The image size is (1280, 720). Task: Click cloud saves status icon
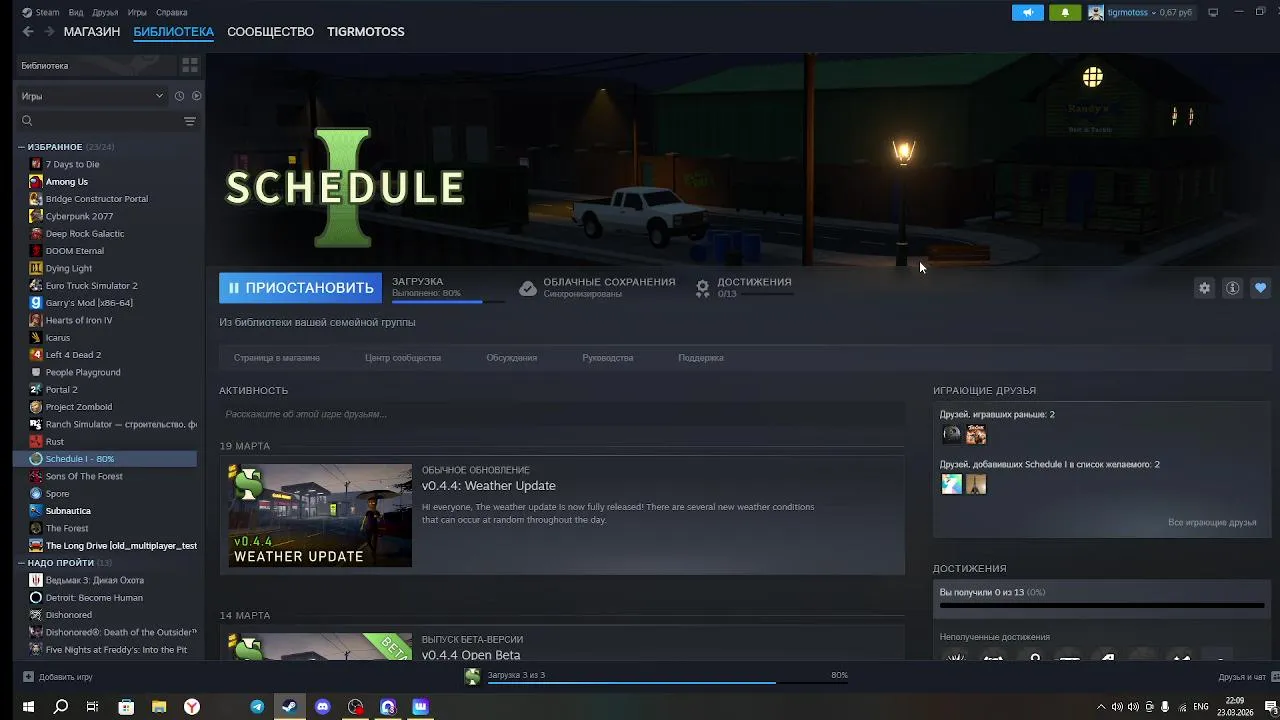point(528,288)
